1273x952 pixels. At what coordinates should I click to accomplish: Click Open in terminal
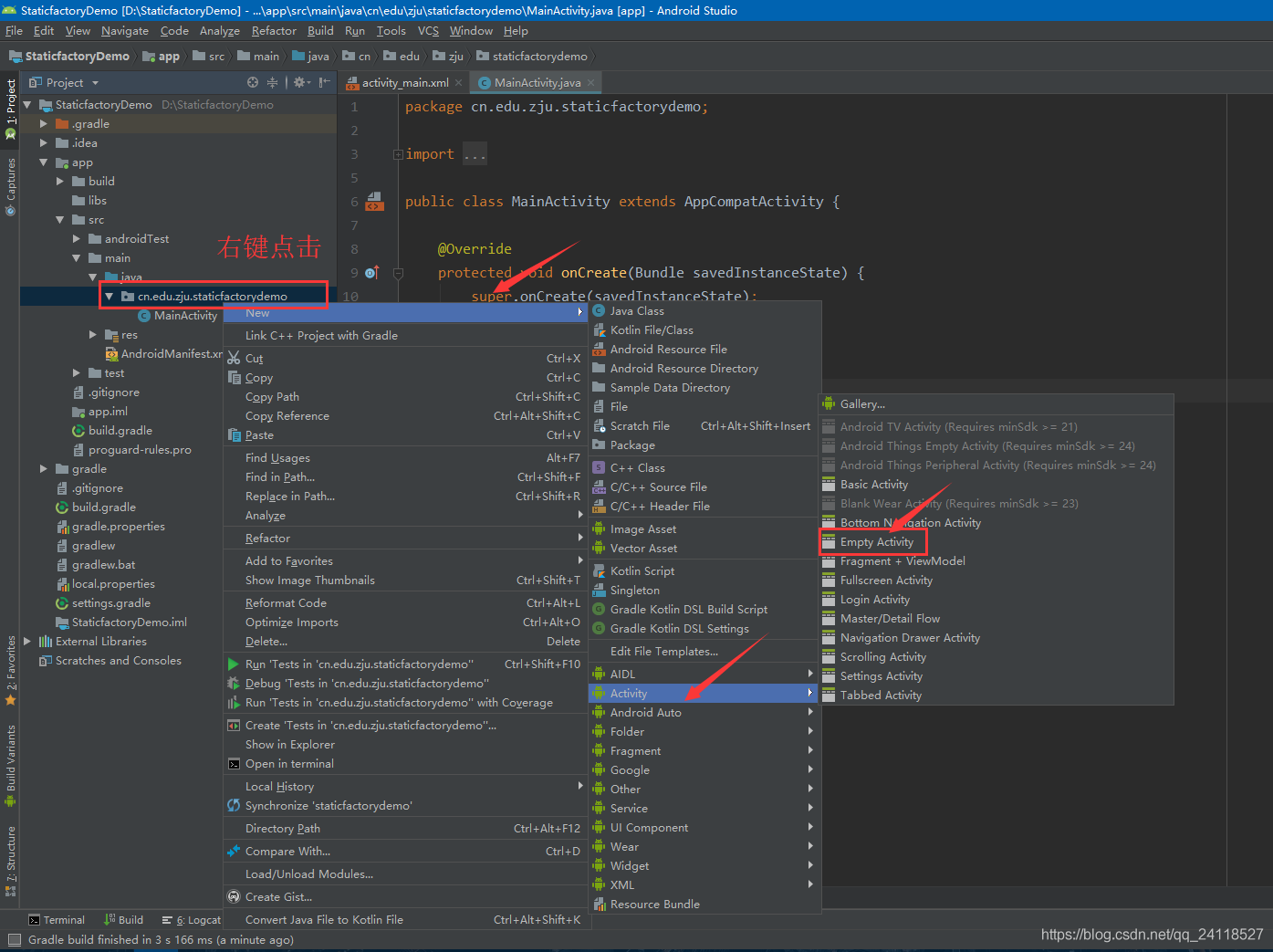coord(406,764)
